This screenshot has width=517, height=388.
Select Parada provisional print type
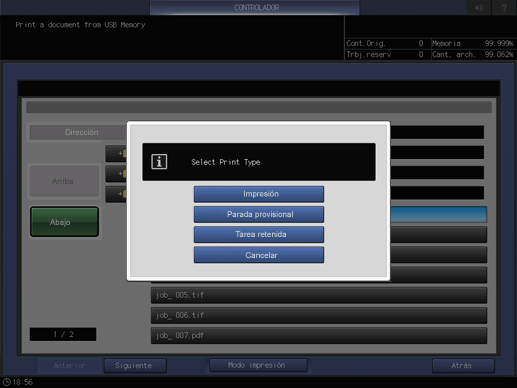(x=259, y=214)
